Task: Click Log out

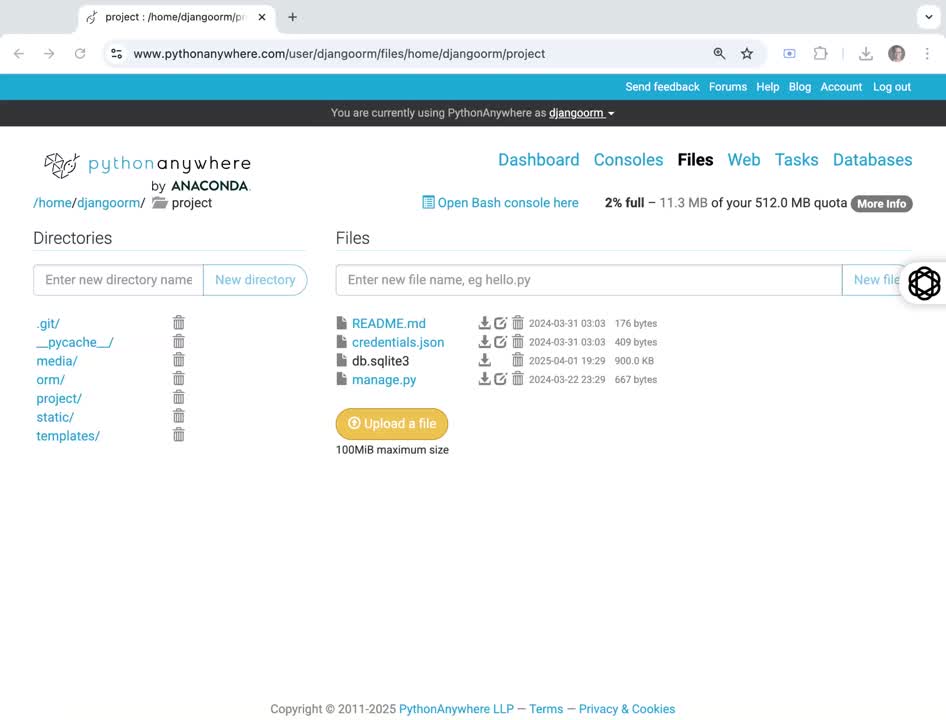Action: click(x=892, y=87)
